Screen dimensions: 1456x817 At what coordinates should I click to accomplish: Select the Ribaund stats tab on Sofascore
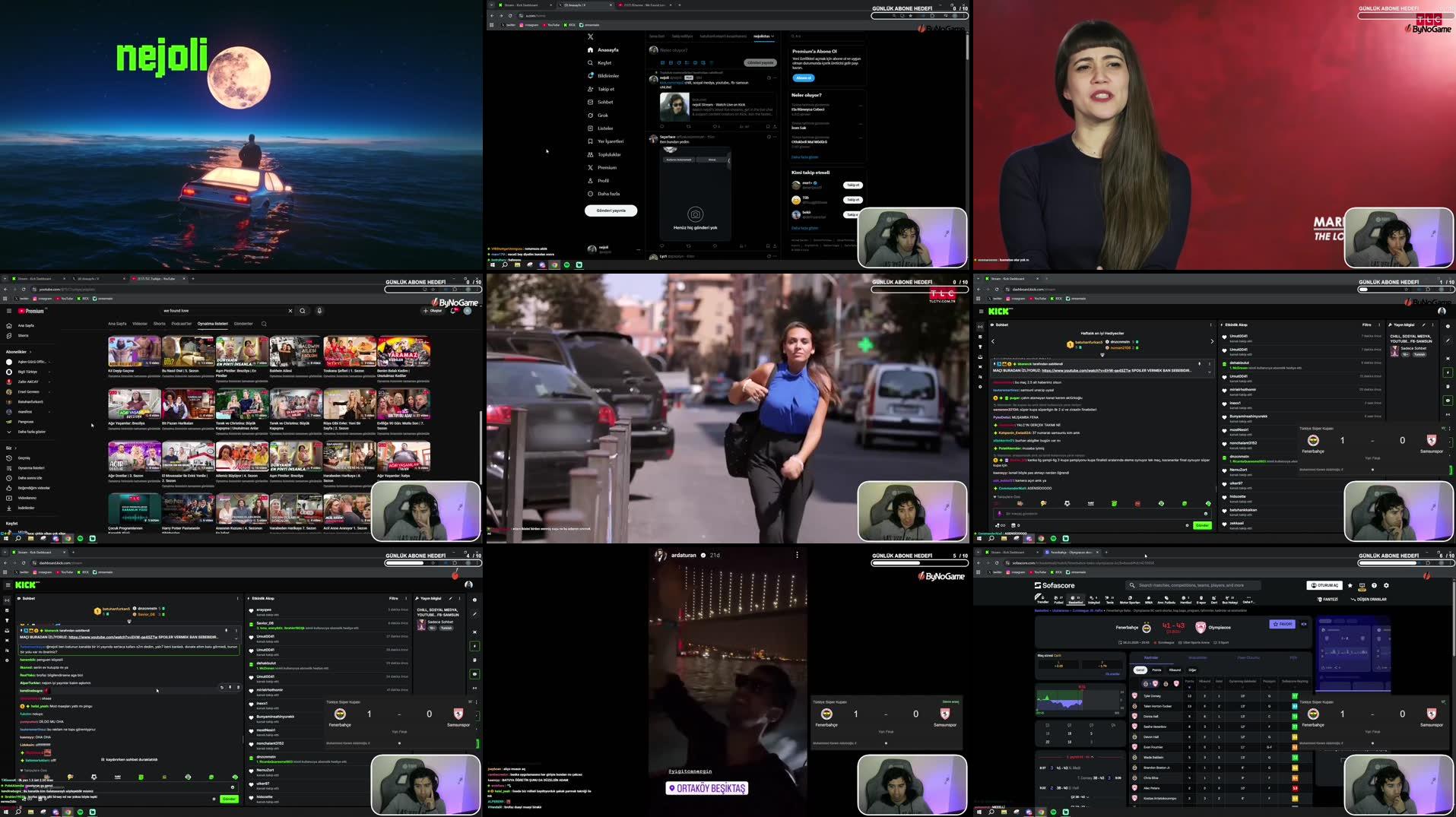1175,670
